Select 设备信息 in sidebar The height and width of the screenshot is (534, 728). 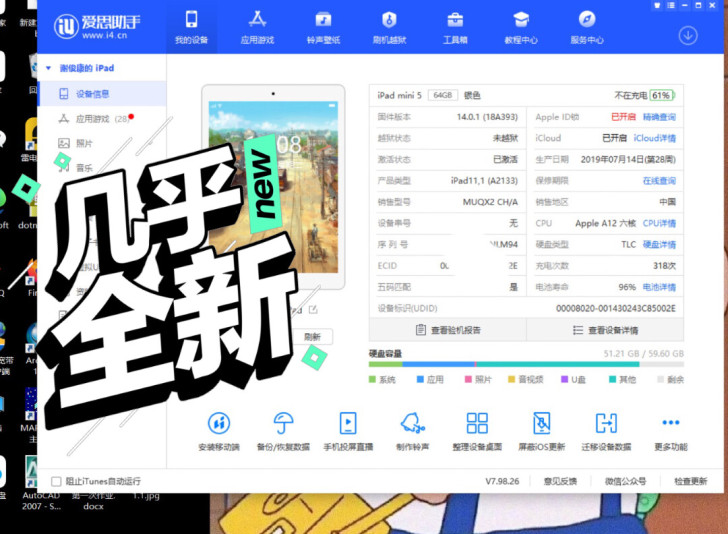pos(102,94)
